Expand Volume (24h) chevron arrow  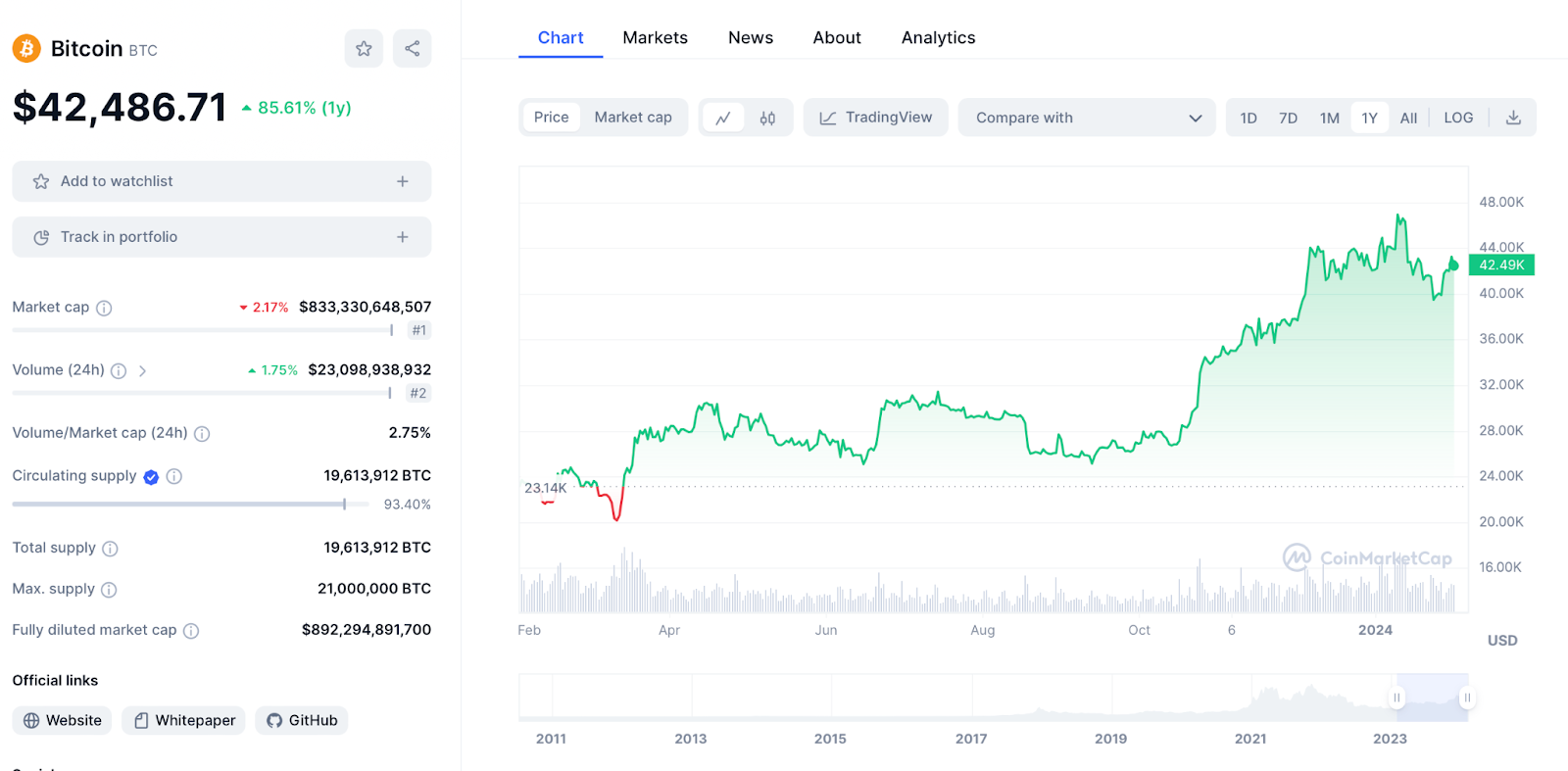pos(142,370)
